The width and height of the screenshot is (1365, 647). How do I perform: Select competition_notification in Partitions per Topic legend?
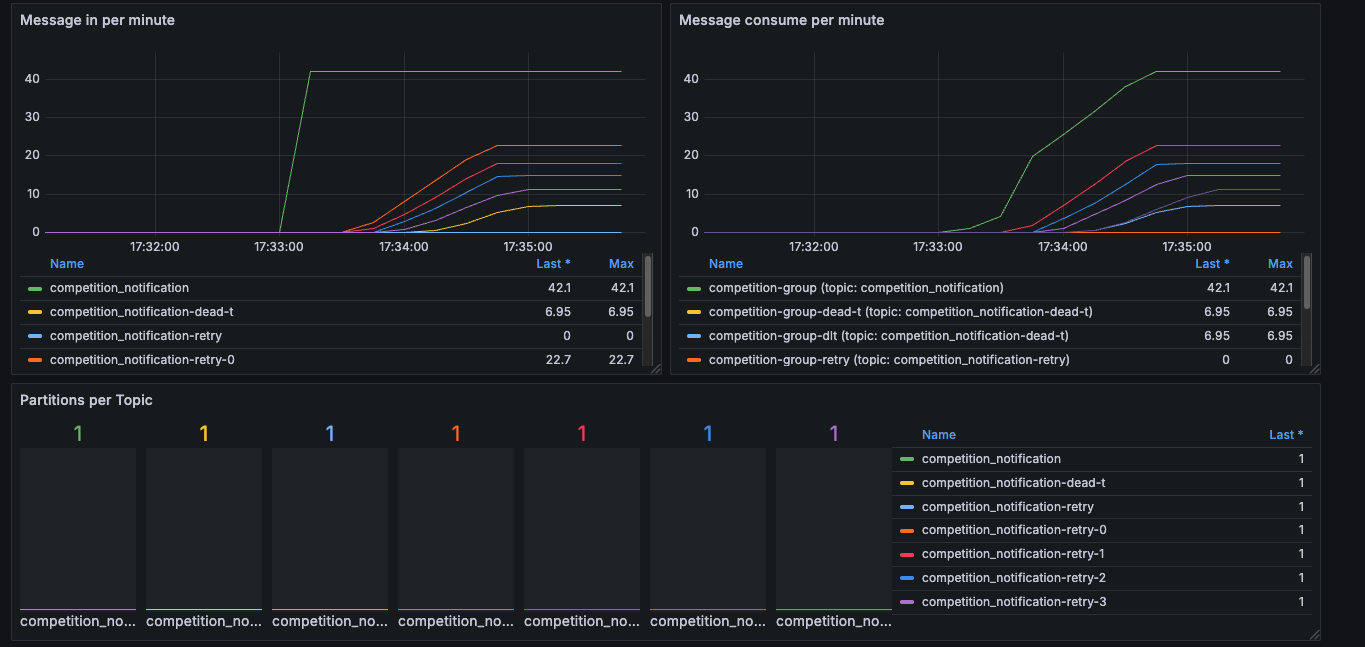[x=991, y=459]
